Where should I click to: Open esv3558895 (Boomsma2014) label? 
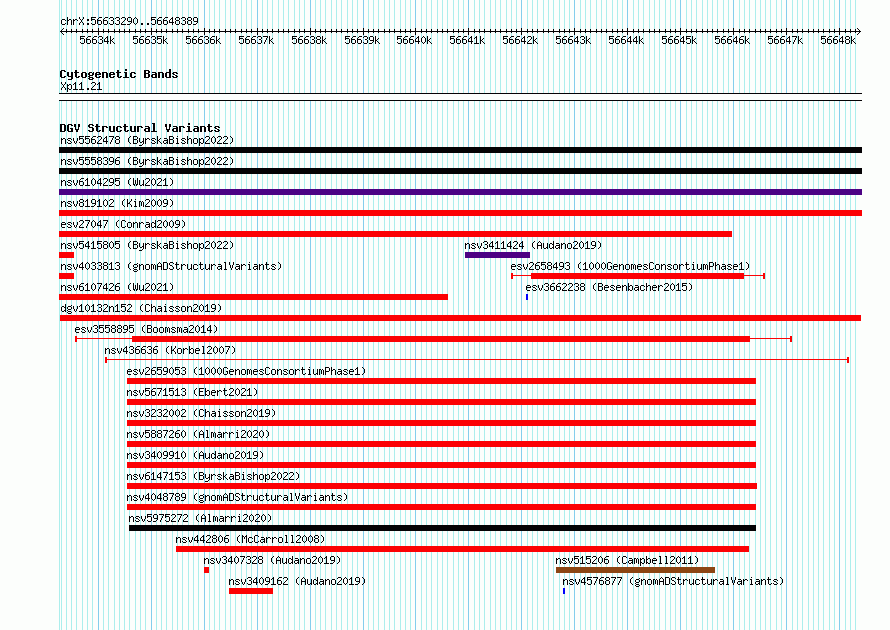pyautogui.click(x=146, y=329)
